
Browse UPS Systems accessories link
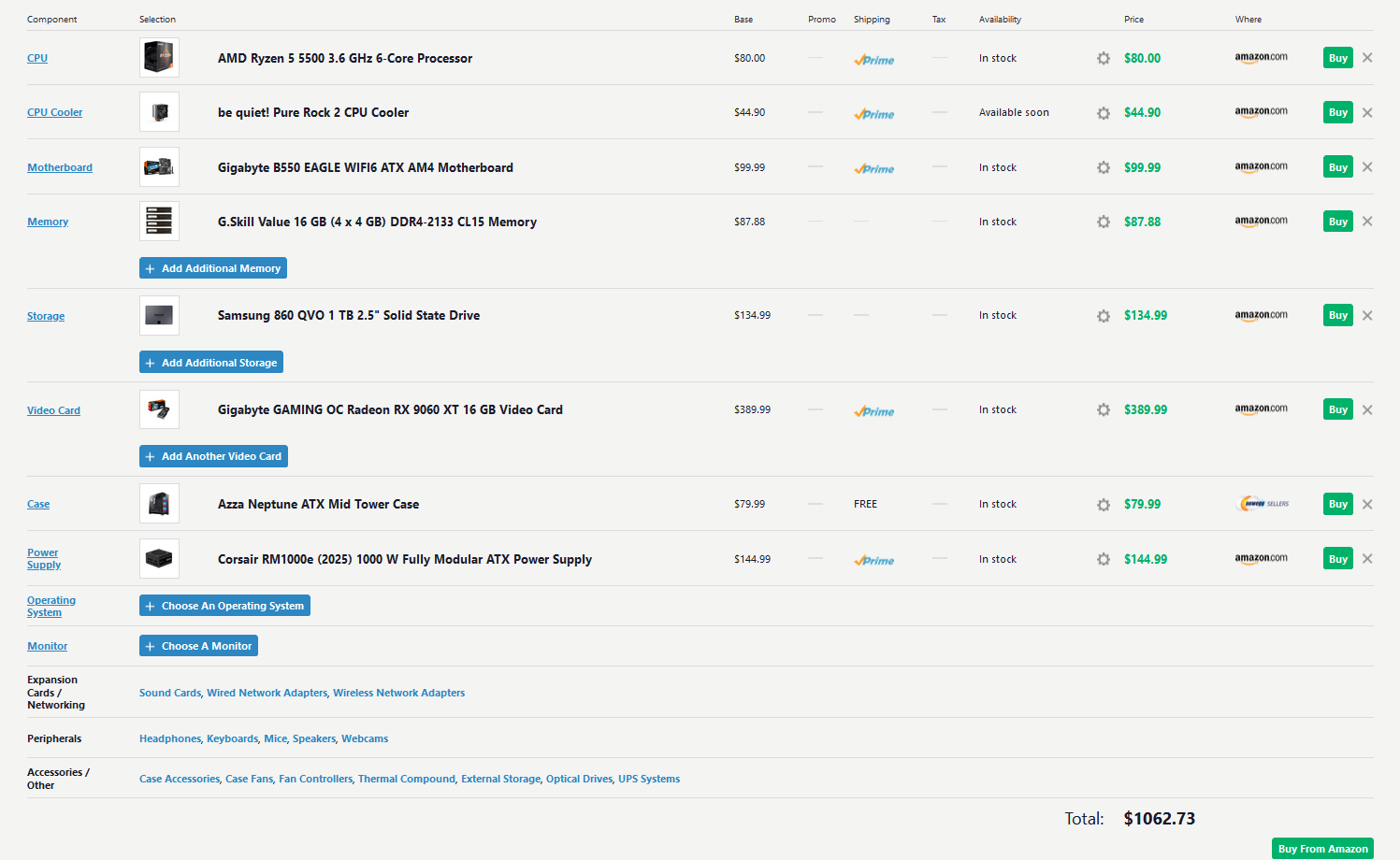[649, 779]
